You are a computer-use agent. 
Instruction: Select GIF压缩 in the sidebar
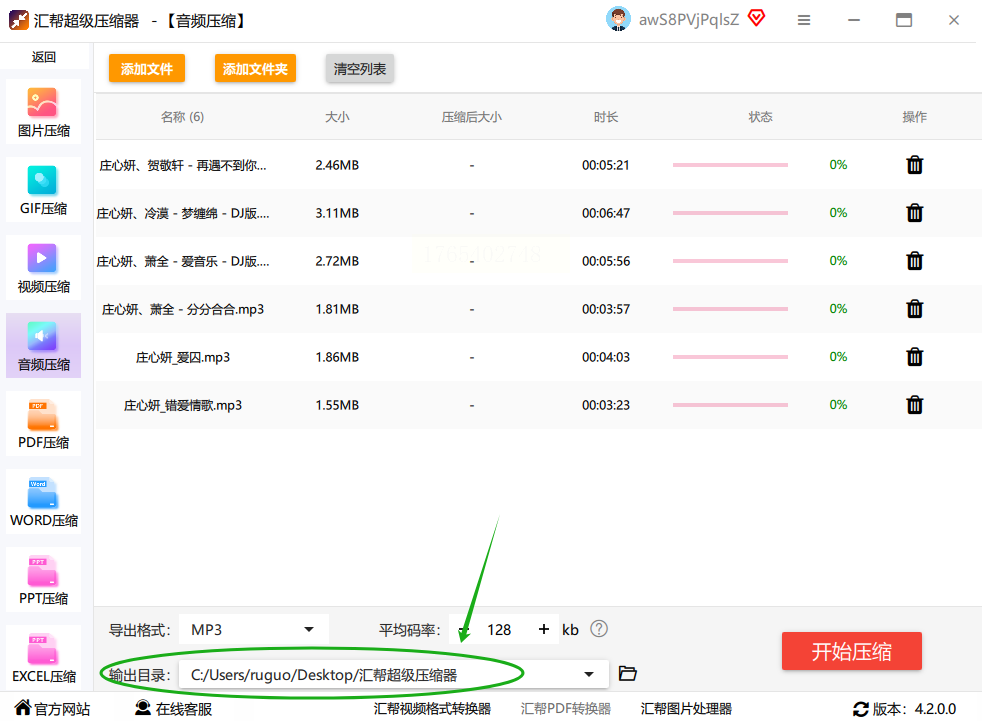tap(43, 190)
